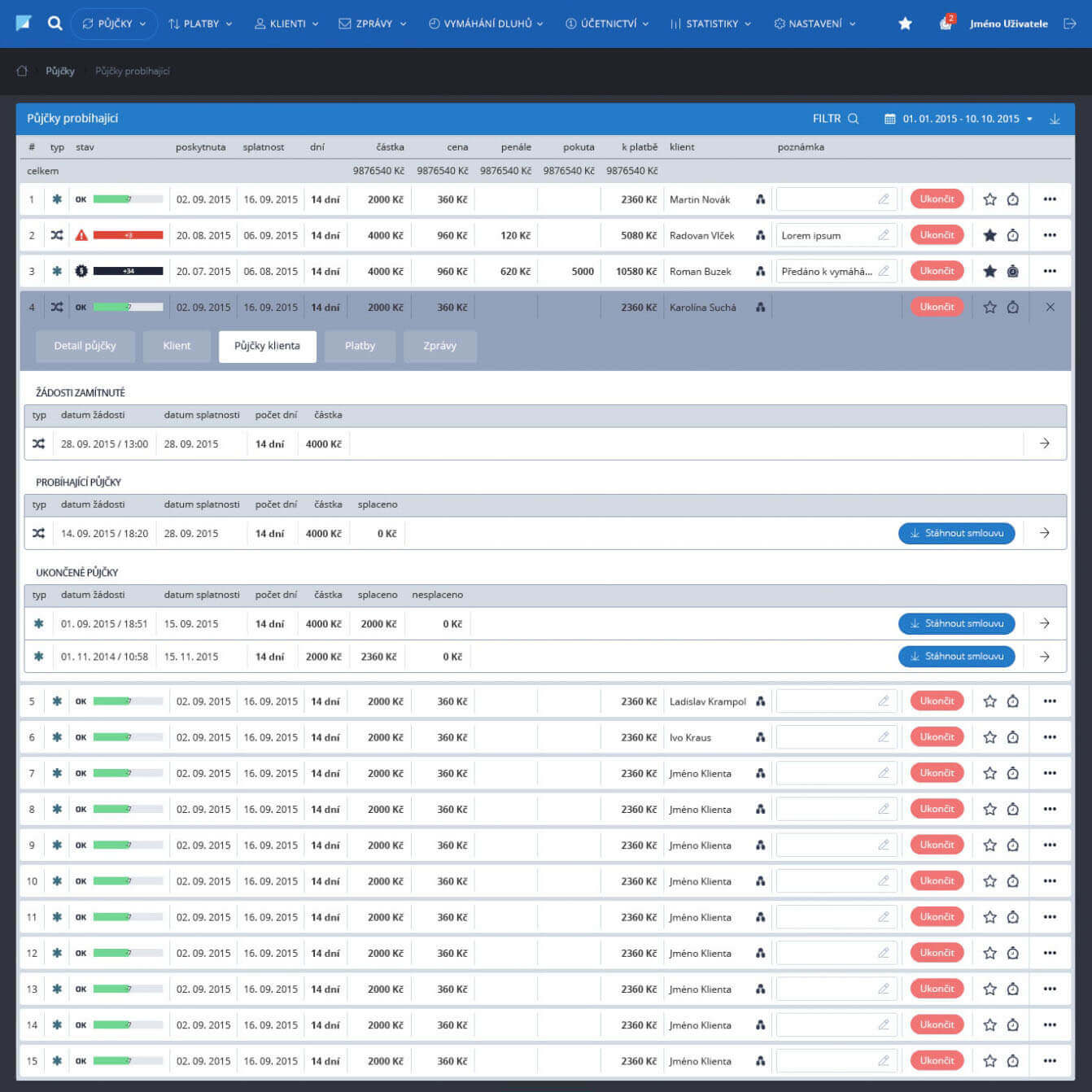Click the edit pencil in Martin Novák note
Image resolution: width=1092 pixels, height=1092 pixels.
pyautogui.click(x=884, y=199)
